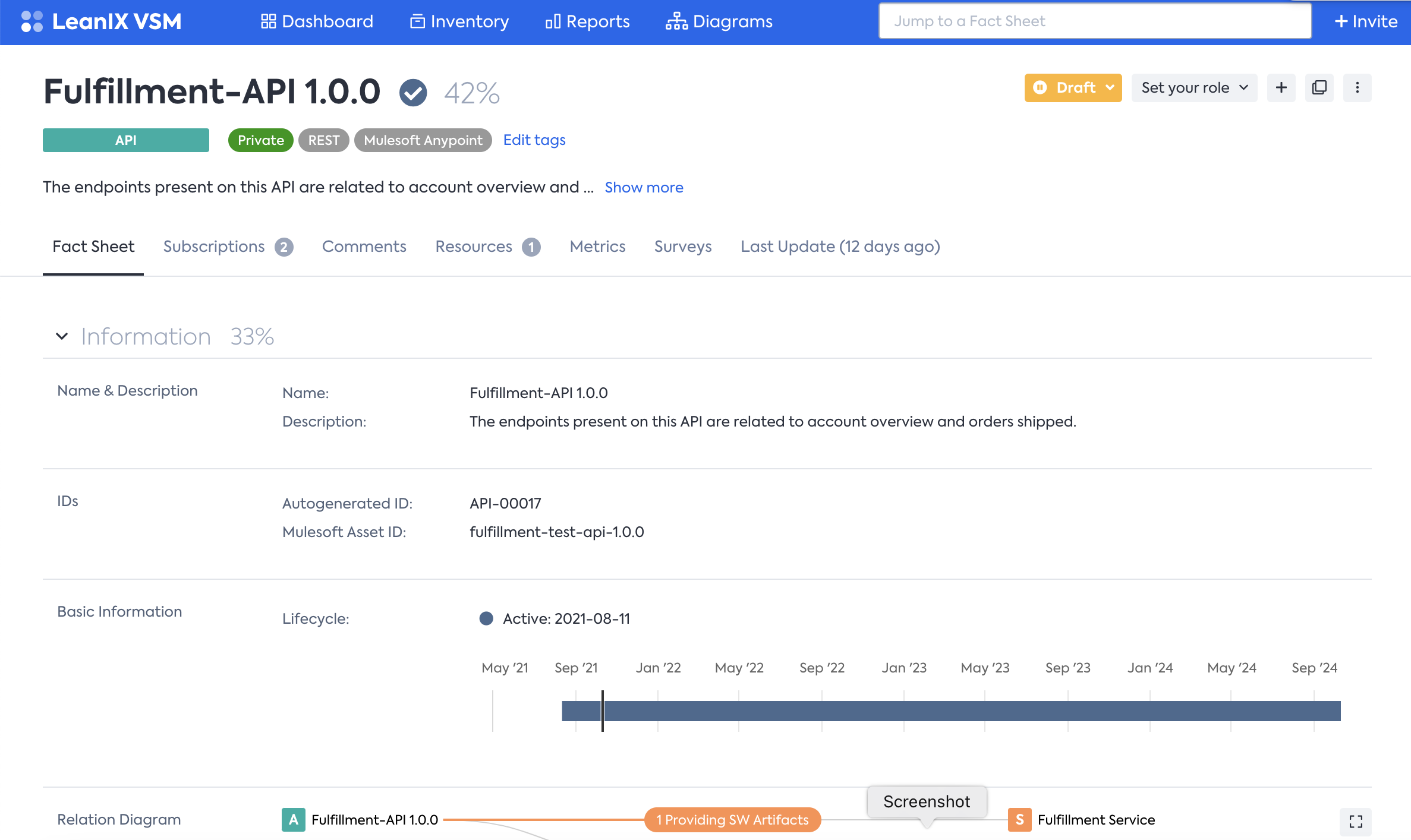Collapse the Information section
The width and height of the screenshot is (1411, 840).
[62, 336]
